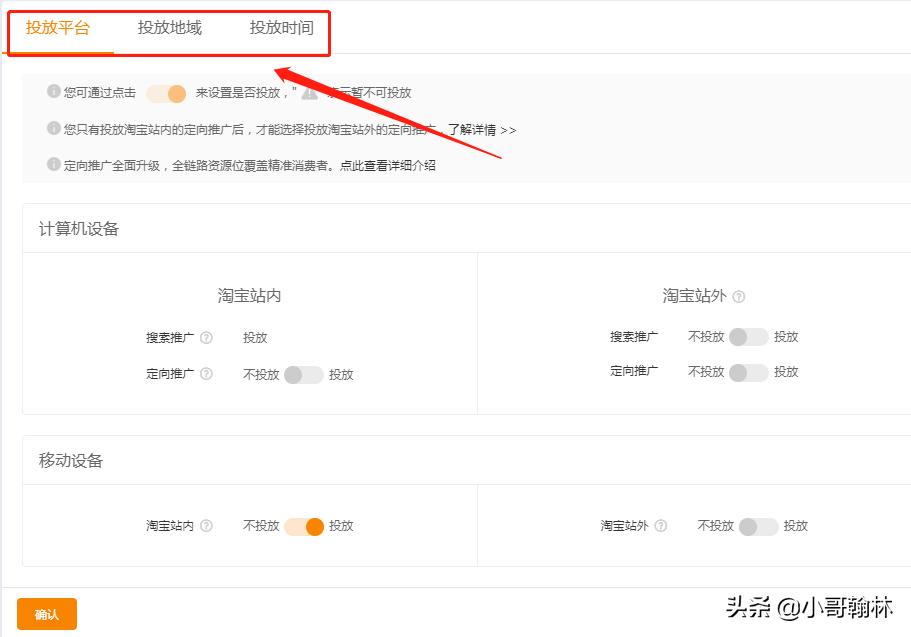
Task: Click the 确认 confirm button
Action: tap(46, 614)
